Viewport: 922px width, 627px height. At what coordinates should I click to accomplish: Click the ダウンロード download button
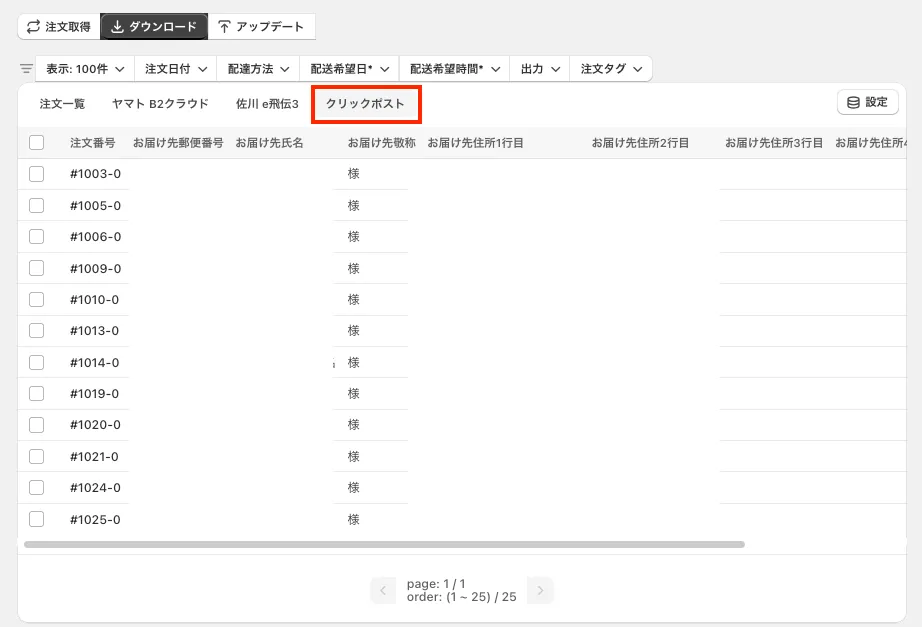click(154, 27)
